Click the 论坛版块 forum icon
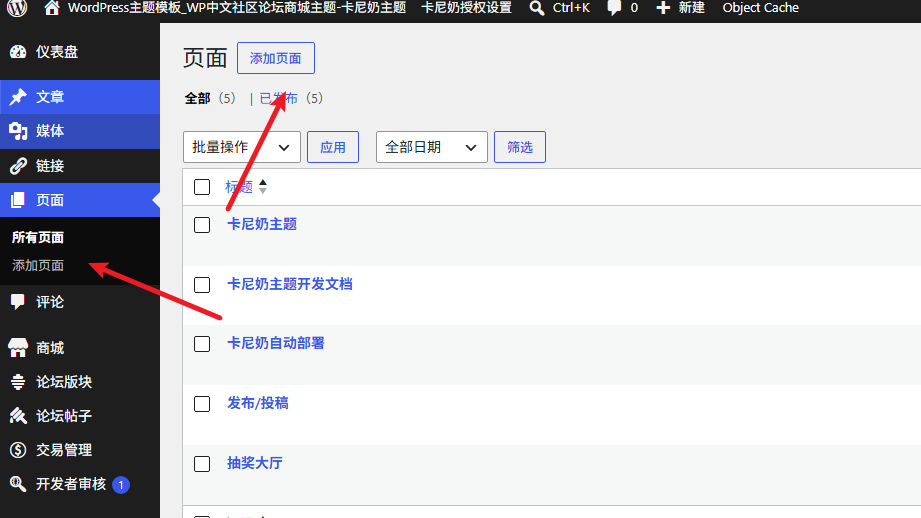Viewport: 921px width, 518px height. point(18,382)
